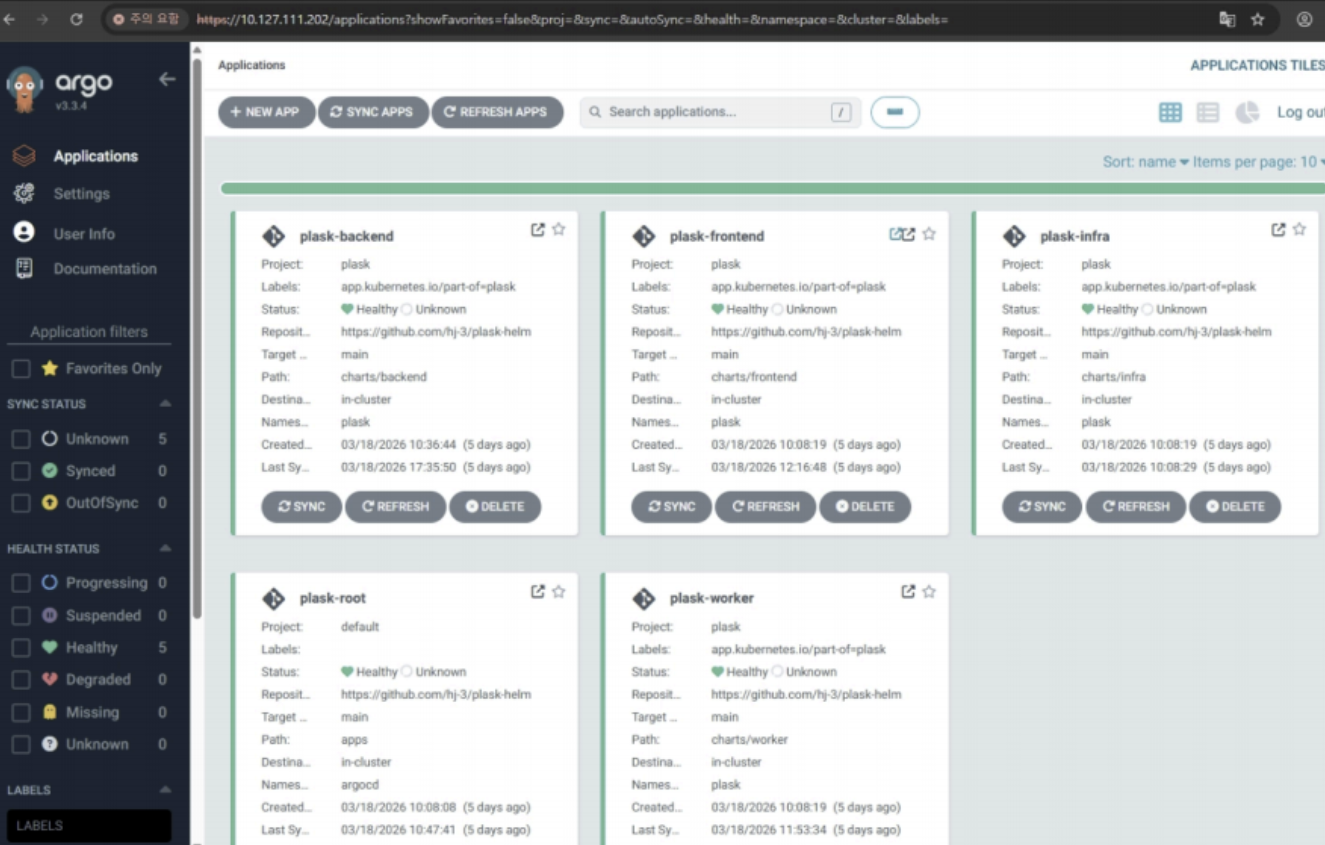
Task: Open the pie chart summary view
Action: pyautogui.click(x=1247, y=112)
